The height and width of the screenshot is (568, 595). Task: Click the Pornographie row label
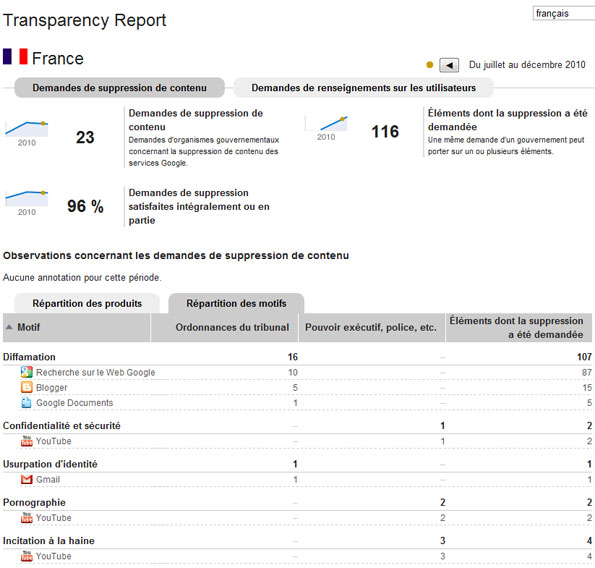[x=34, y=502]
